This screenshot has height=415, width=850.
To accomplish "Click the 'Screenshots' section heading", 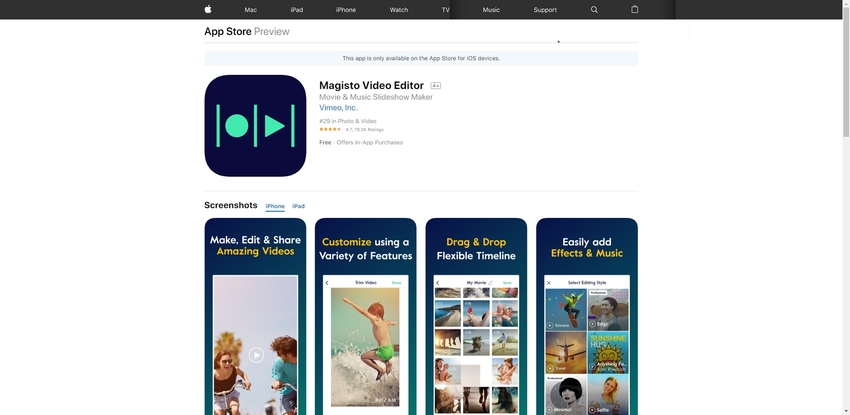I will (230, 205).
